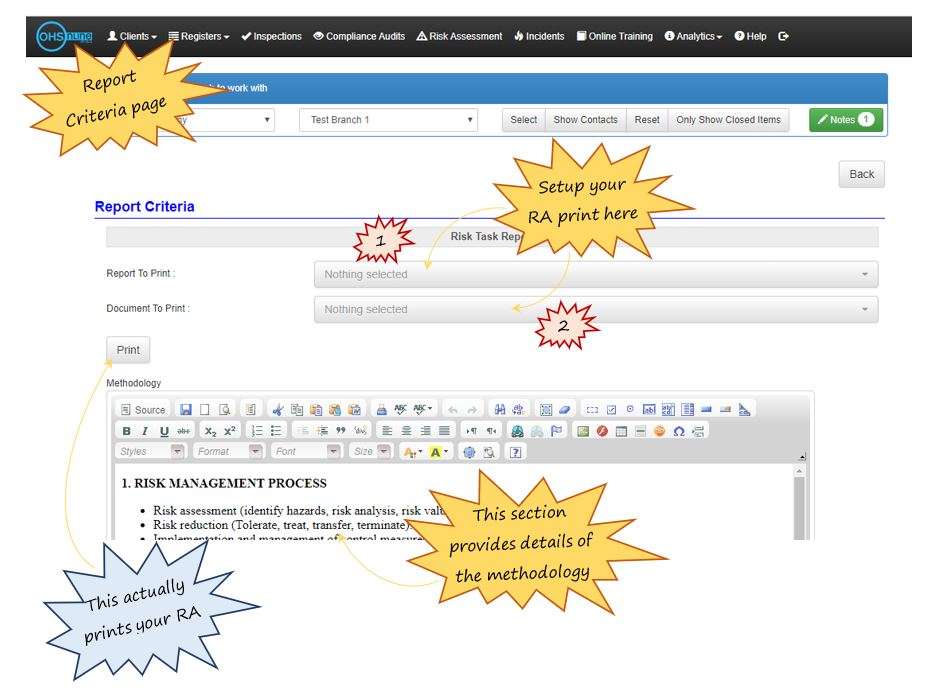Click the Italic formatting icon
Viewport: 930px width, 697px height.
(146, 431)
